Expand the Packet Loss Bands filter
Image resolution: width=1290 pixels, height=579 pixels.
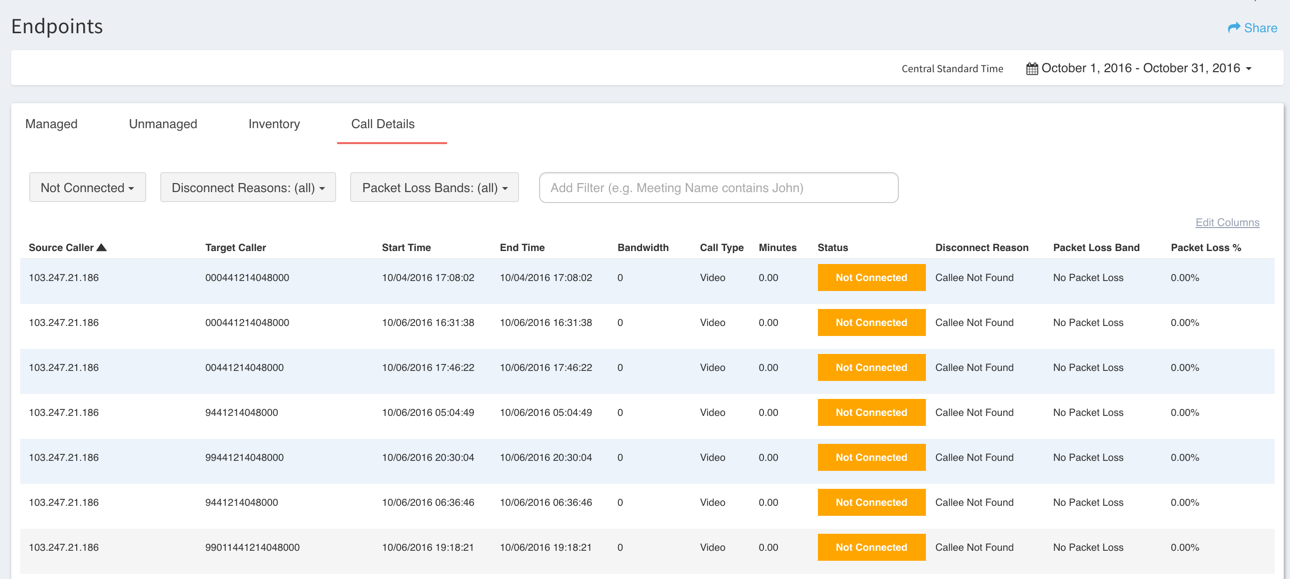coord(434,188)
